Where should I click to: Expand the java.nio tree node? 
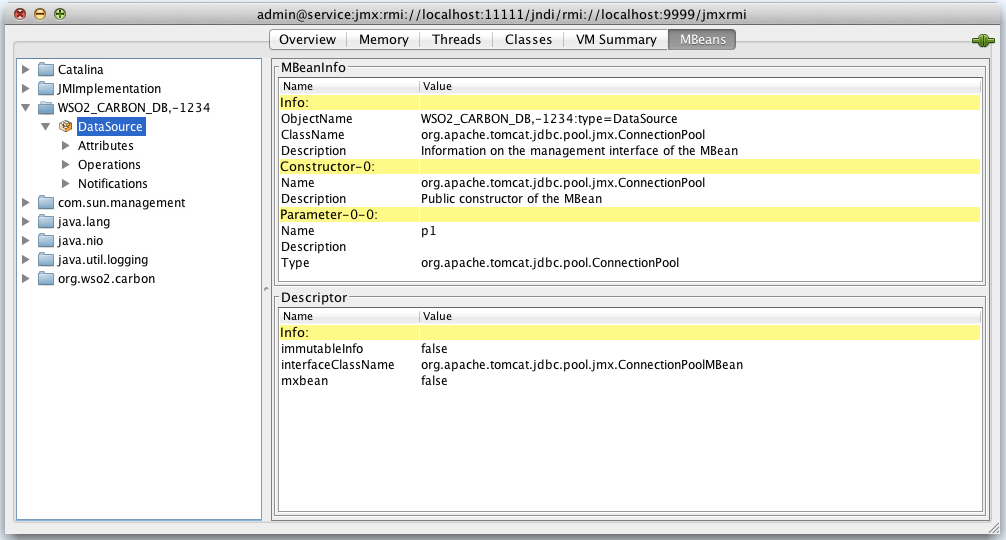point(26,241)
